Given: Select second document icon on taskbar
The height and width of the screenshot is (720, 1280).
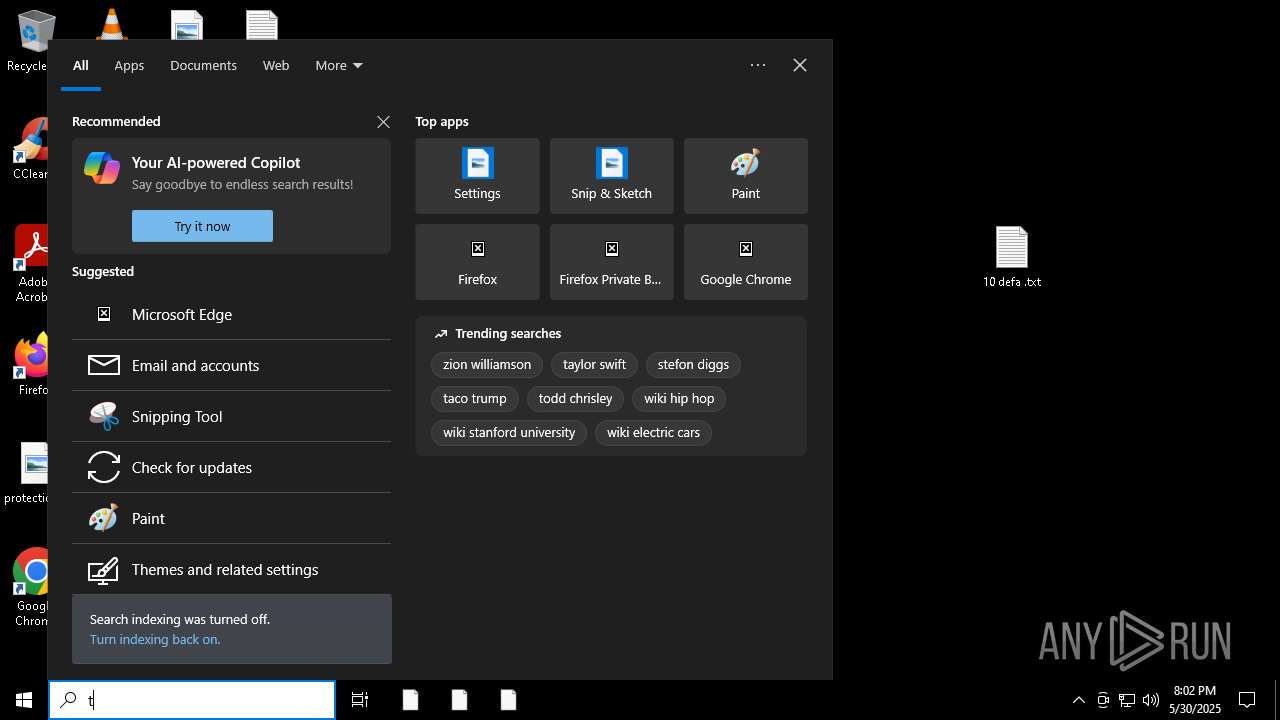Looking at the screenshot, I should click(459, 700).
